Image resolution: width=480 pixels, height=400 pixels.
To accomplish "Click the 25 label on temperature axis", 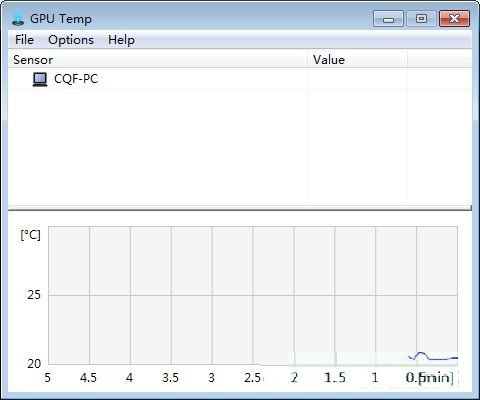I will click(34, 295).
